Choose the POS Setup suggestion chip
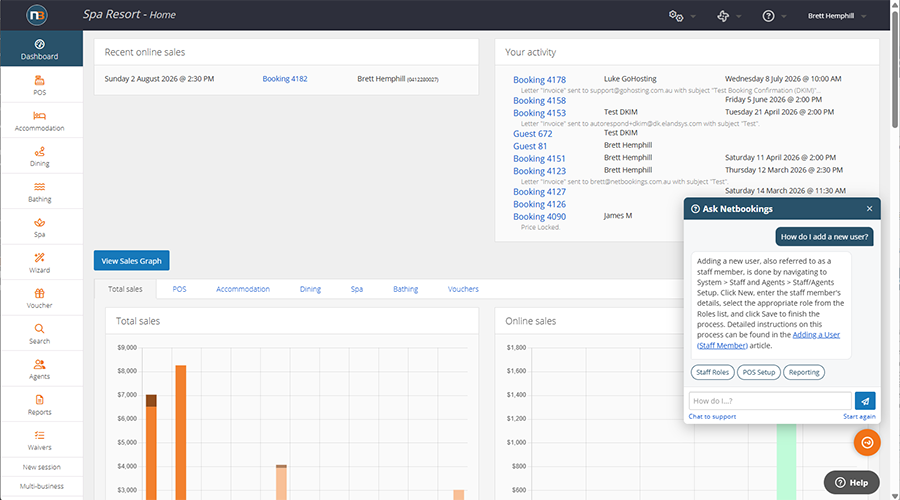Screen dimensions: 900x500 tap(759, 372)
